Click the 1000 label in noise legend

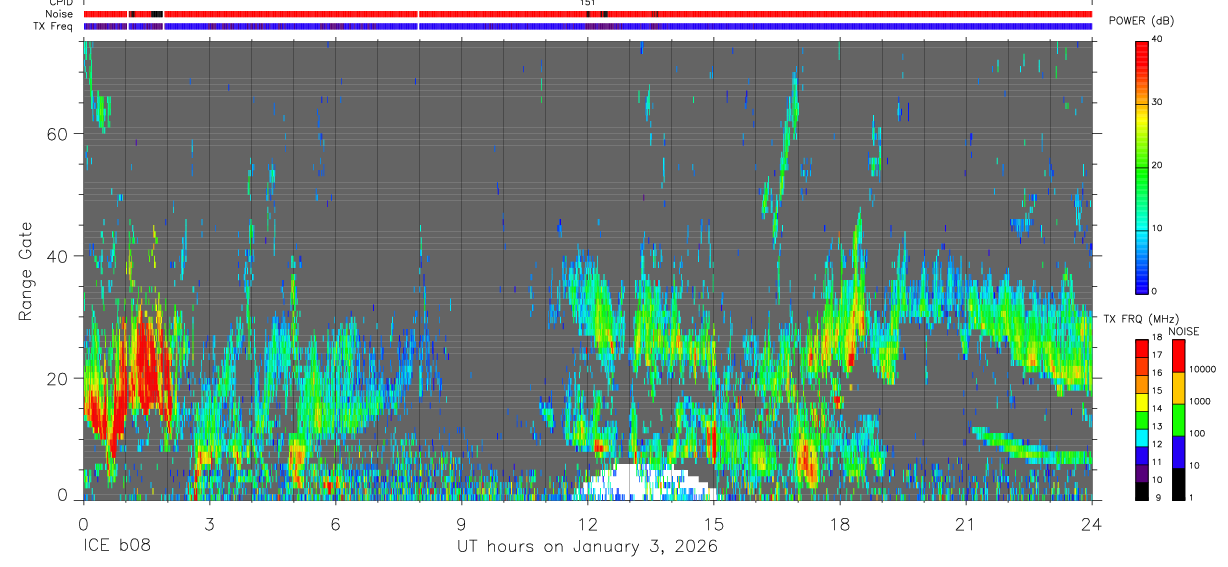(1201, 401)
